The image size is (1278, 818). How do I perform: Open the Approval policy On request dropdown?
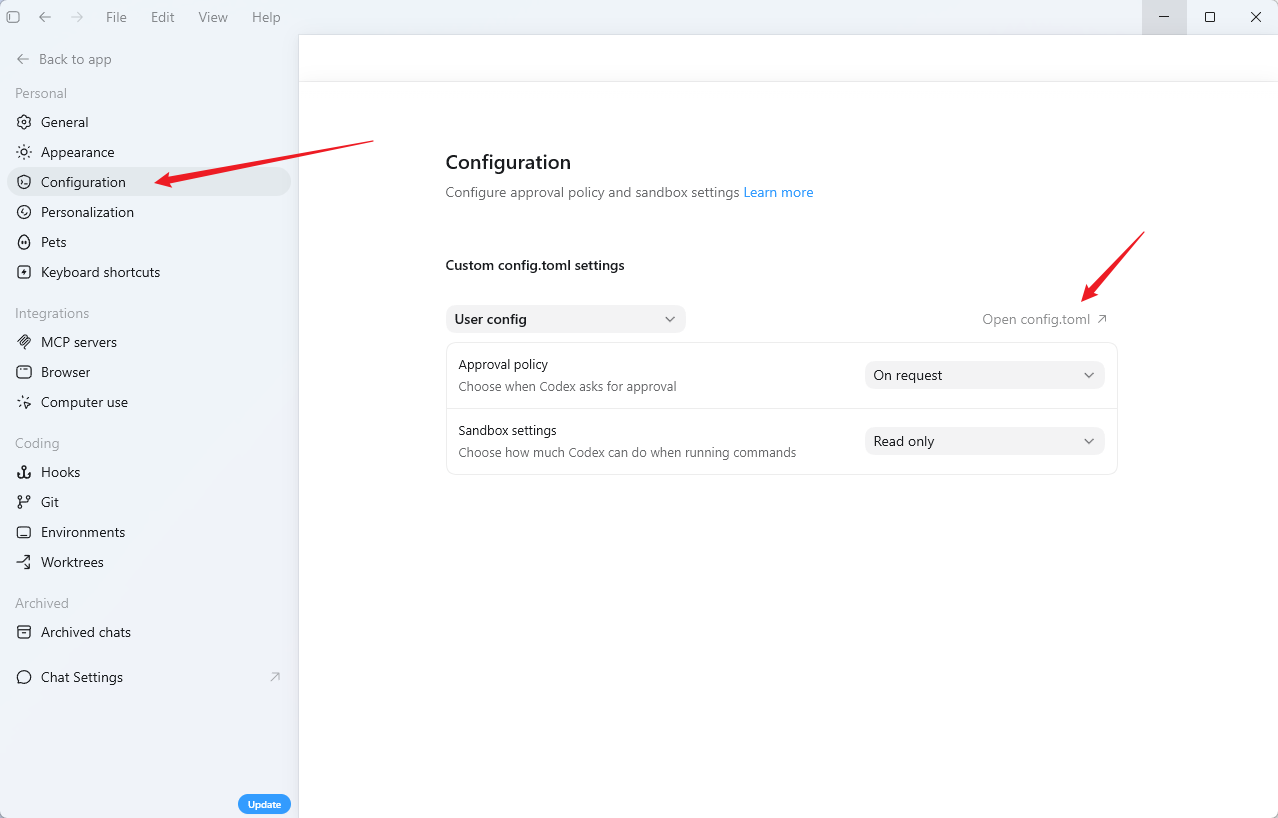[x=985, y=375]
